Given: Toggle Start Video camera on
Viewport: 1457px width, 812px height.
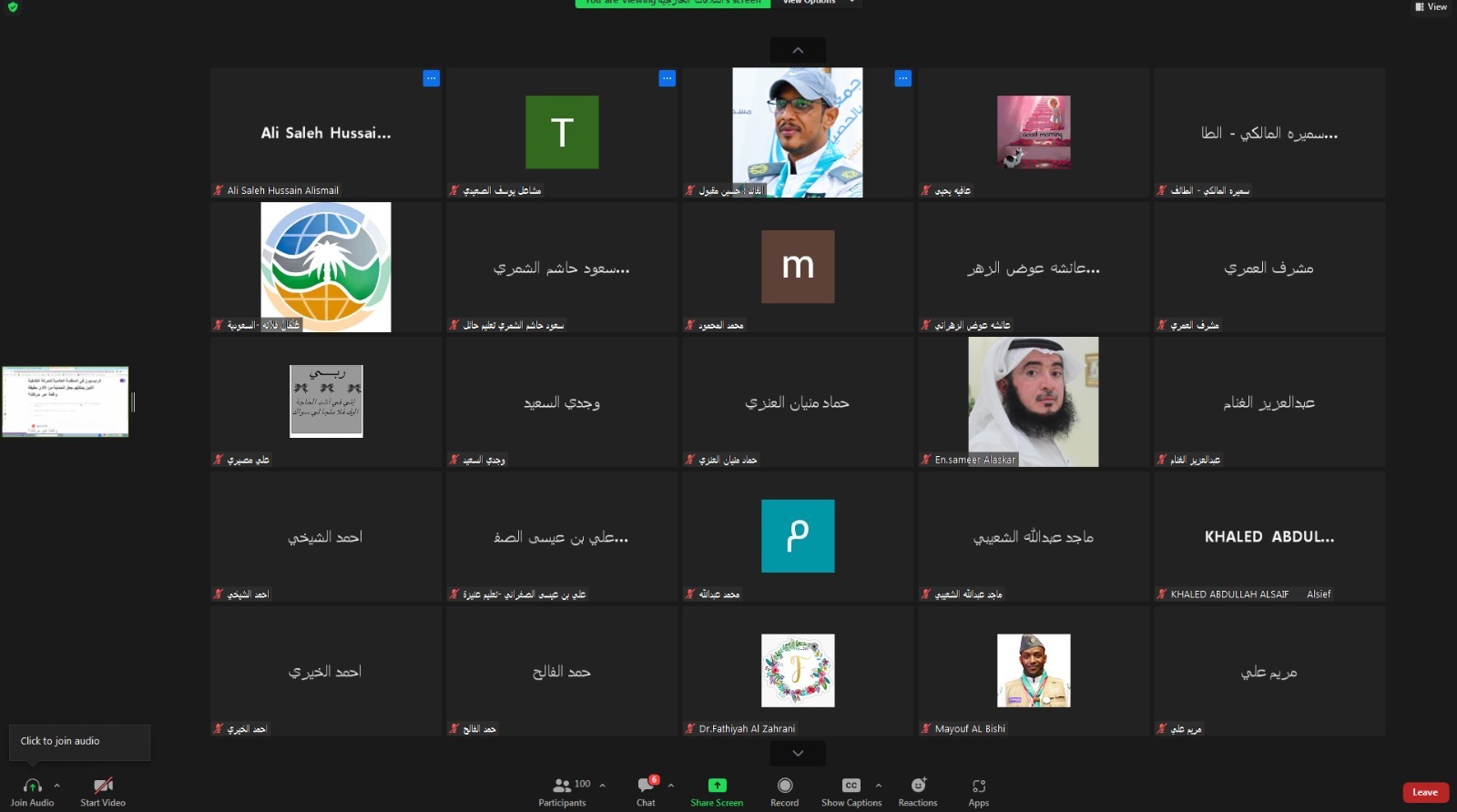Looking at the screenshot, I should [103, 786].
